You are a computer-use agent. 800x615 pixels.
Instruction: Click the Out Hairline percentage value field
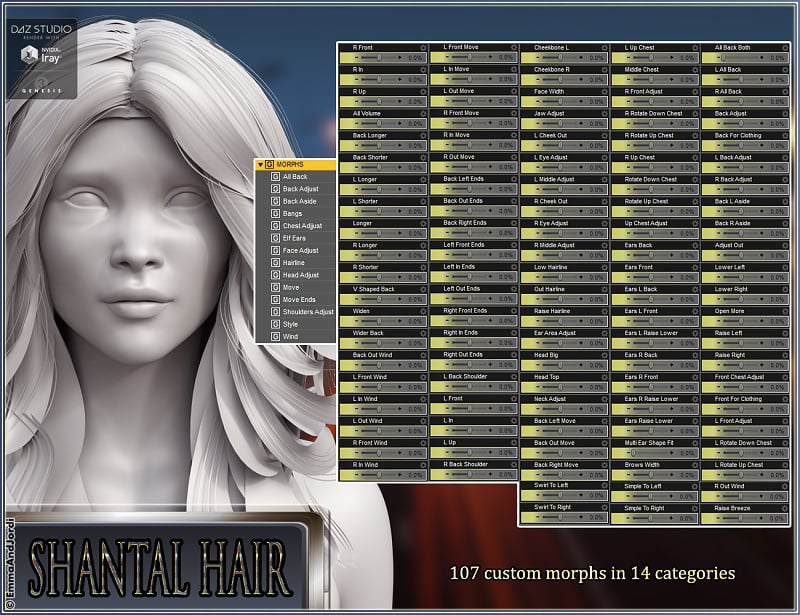(596, 299)
